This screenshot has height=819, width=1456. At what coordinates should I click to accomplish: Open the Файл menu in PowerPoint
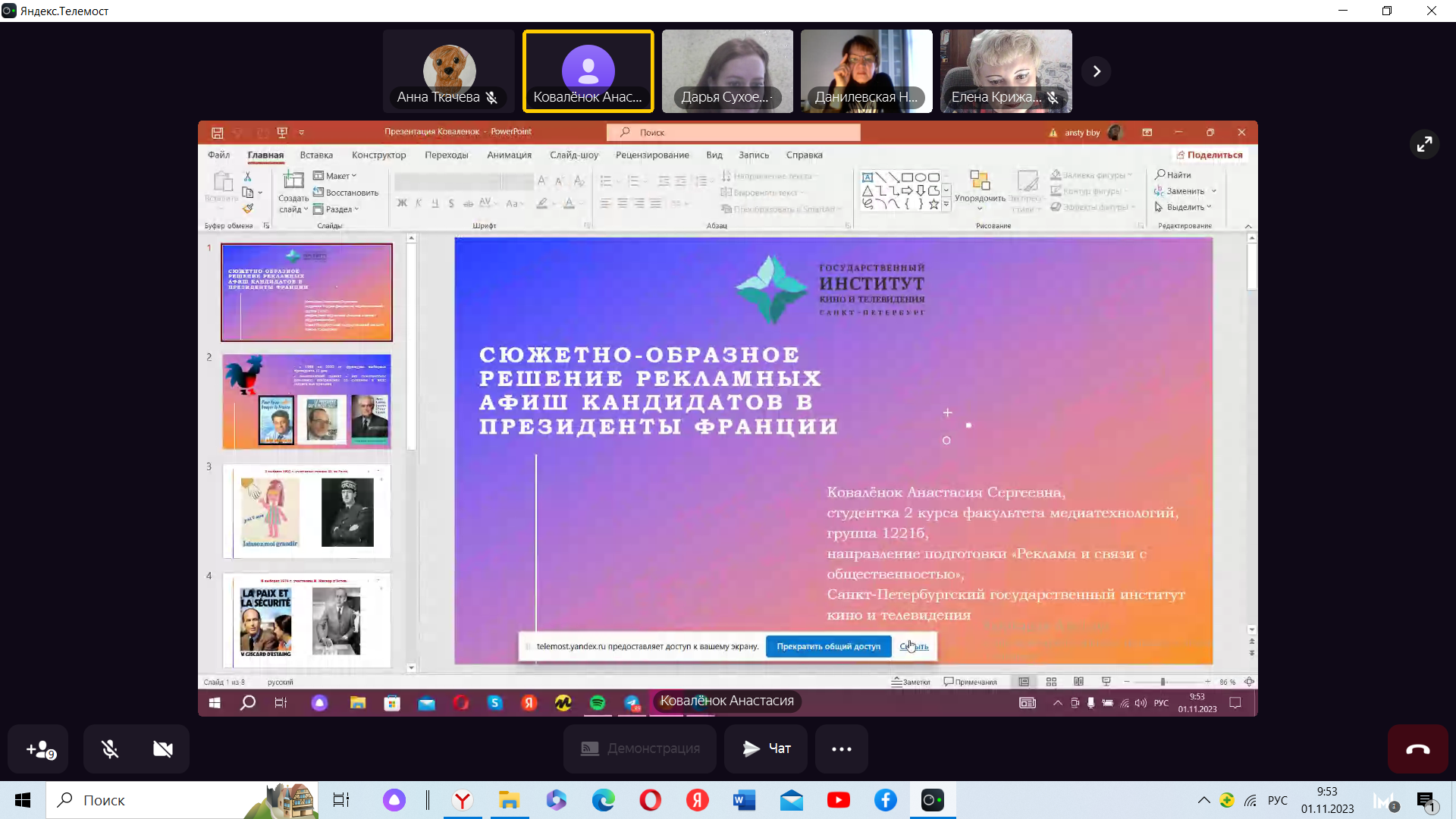[218, 155]
